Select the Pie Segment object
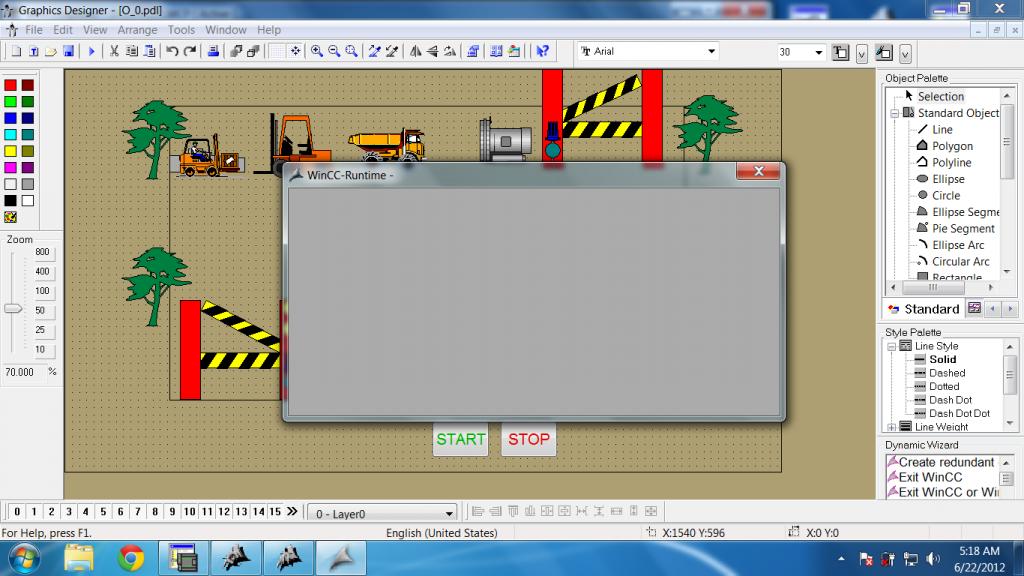The image size is (1024, 576). point(963,229)
